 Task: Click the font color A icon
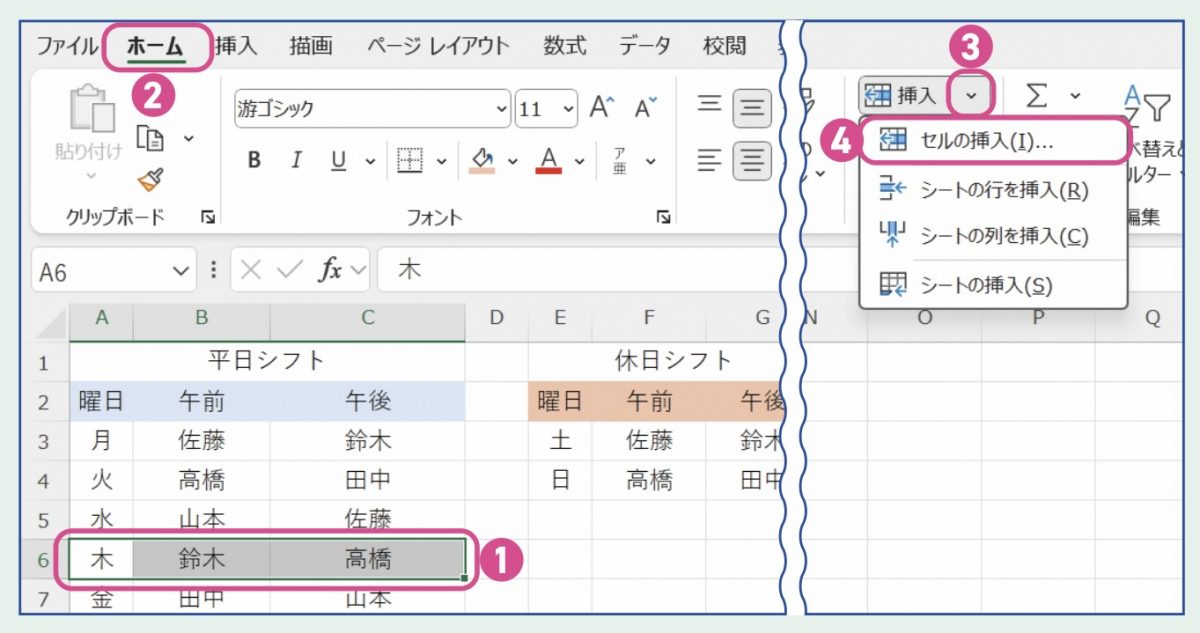coord(548,161)
